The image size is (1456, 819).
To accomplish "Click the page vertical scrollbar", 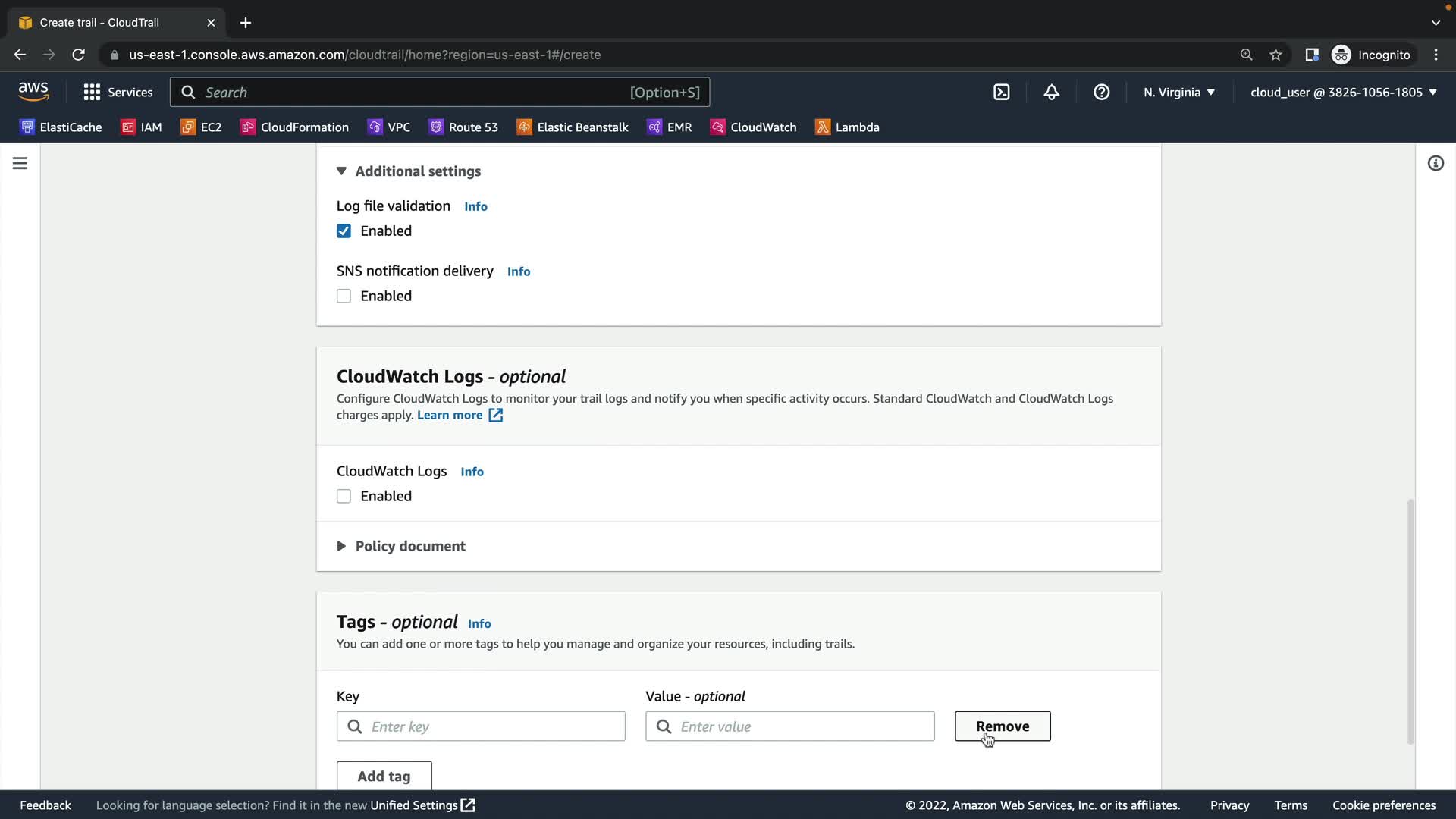I will (x=1410, y=622).
